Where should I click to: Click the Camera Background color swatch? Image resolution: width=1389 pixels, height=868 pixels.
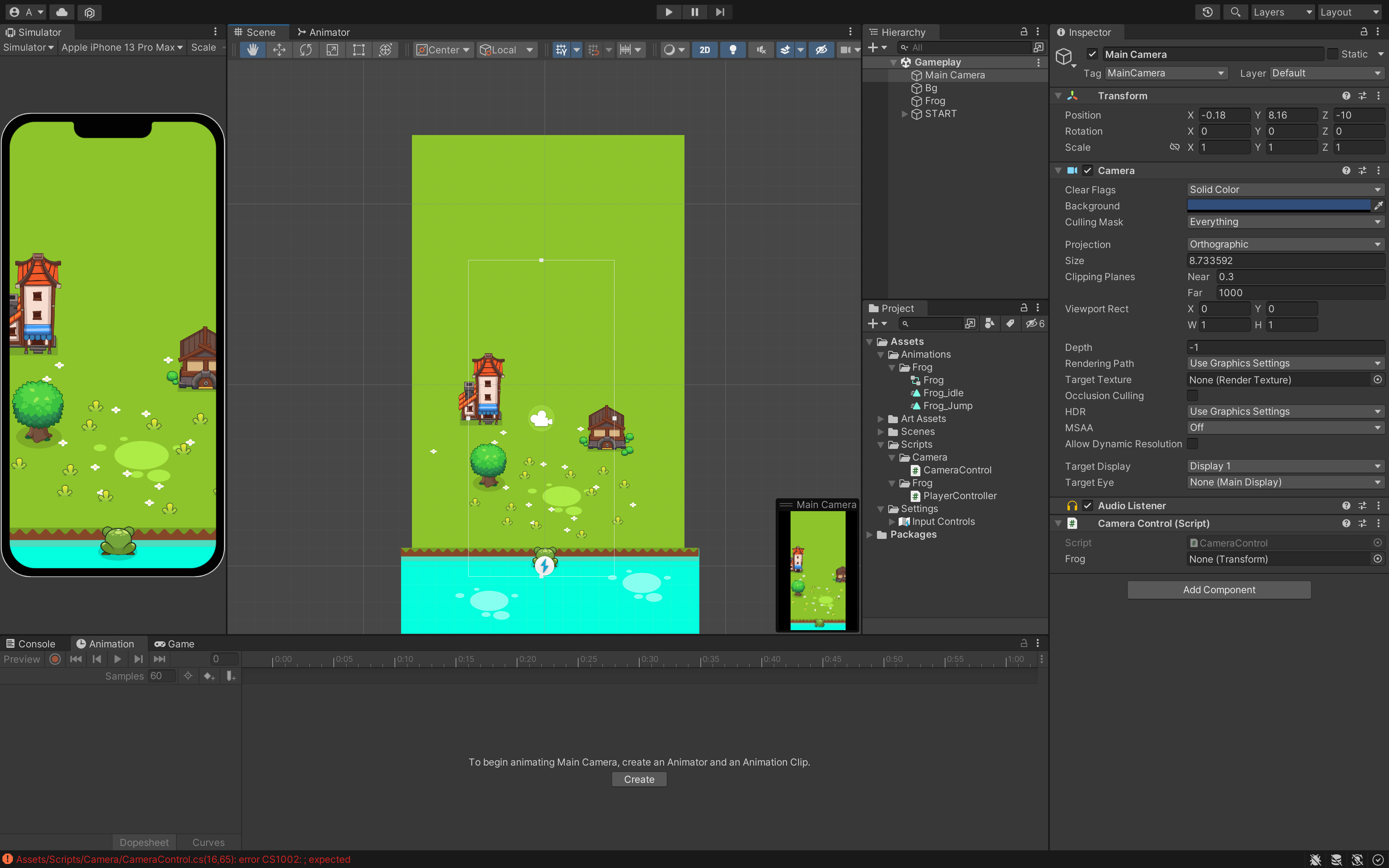point(1278,205)
